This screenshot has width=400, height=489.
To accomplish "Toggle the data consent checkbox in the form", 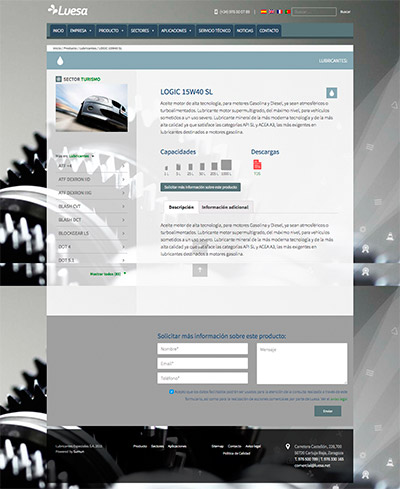I will 171,392.
